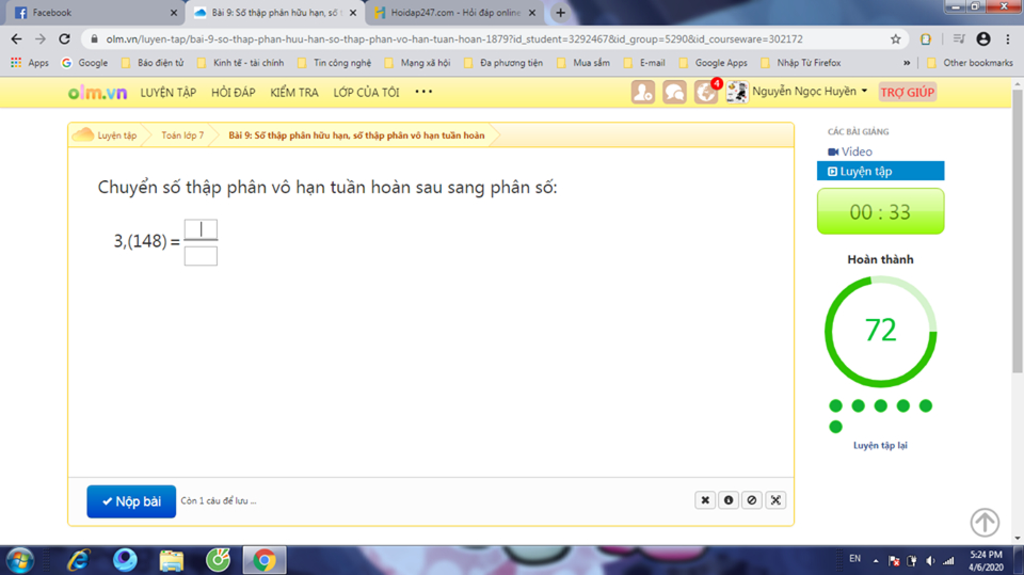
Task: Click the Luyện tập lại link
Action: tap(880, 446)
